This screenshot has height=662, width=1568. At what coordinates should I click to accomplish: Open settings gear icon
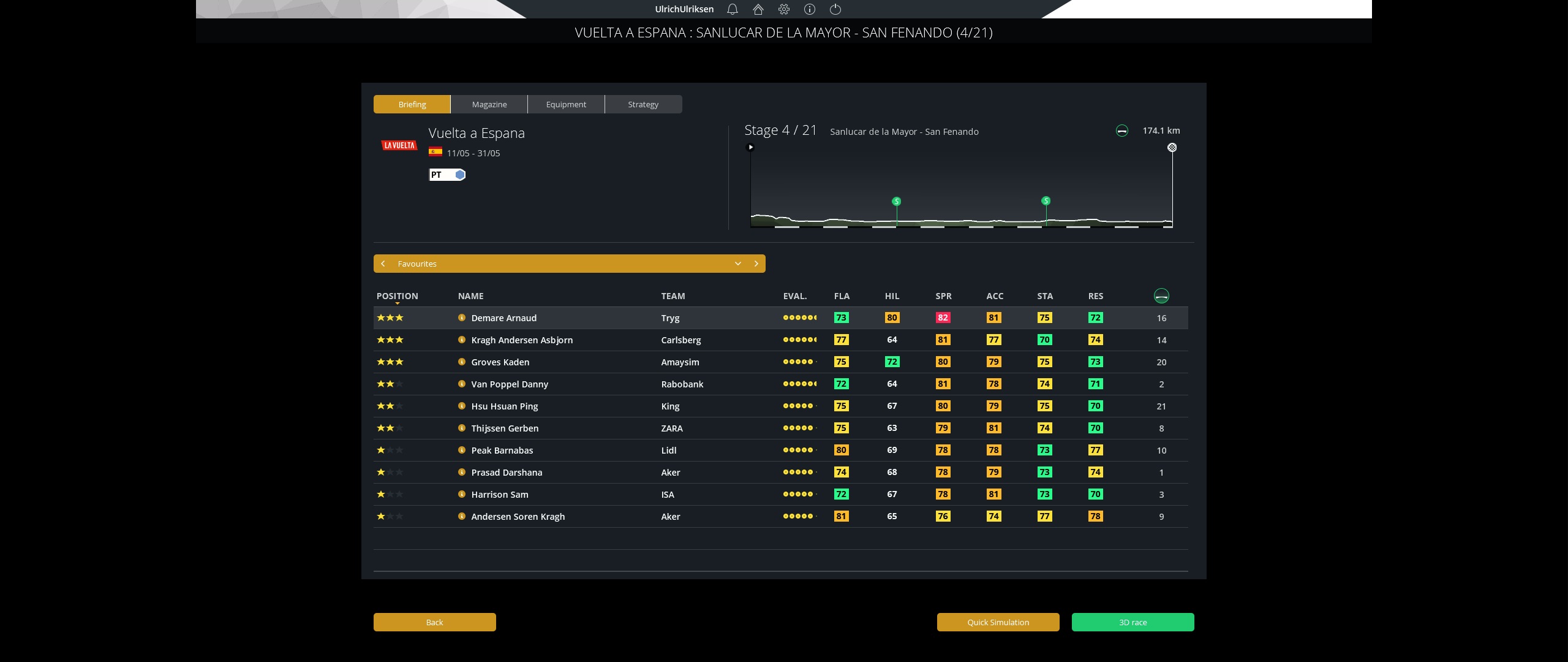point(784,9)
